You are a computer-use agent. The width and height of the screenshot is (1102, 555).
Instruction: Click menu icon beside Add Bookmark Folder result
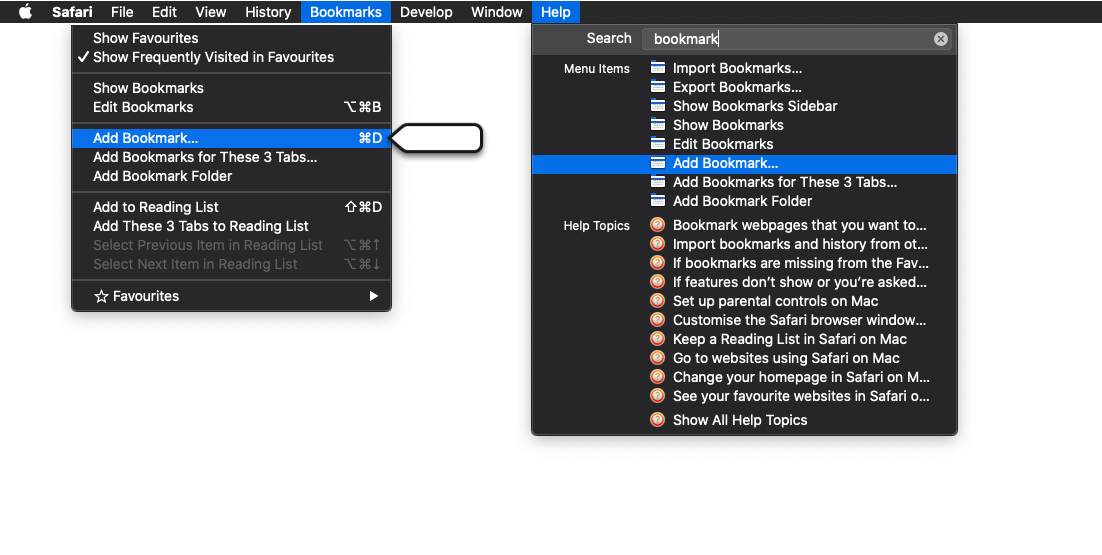click(658, 201)
